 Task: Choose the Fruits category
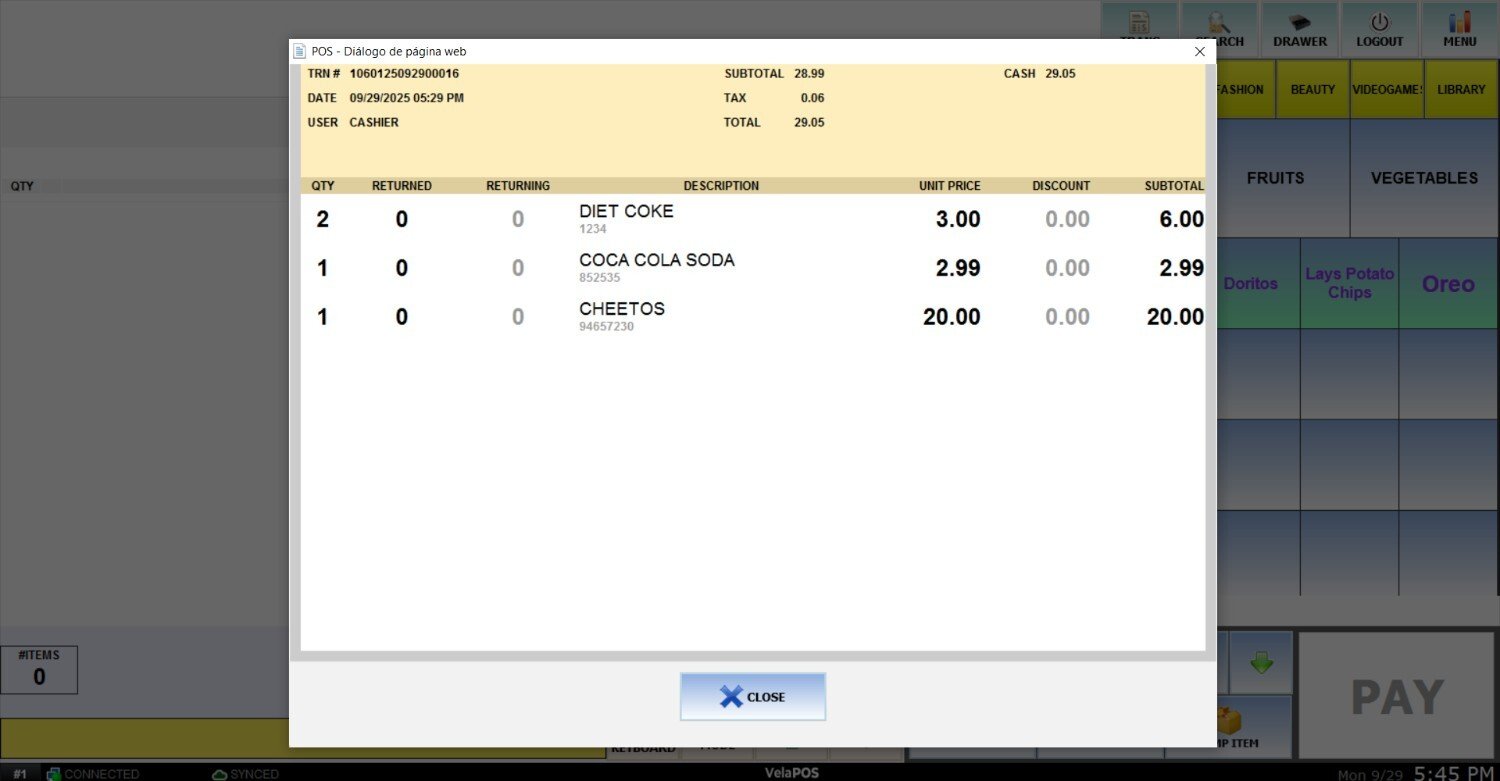(1275, 178)
